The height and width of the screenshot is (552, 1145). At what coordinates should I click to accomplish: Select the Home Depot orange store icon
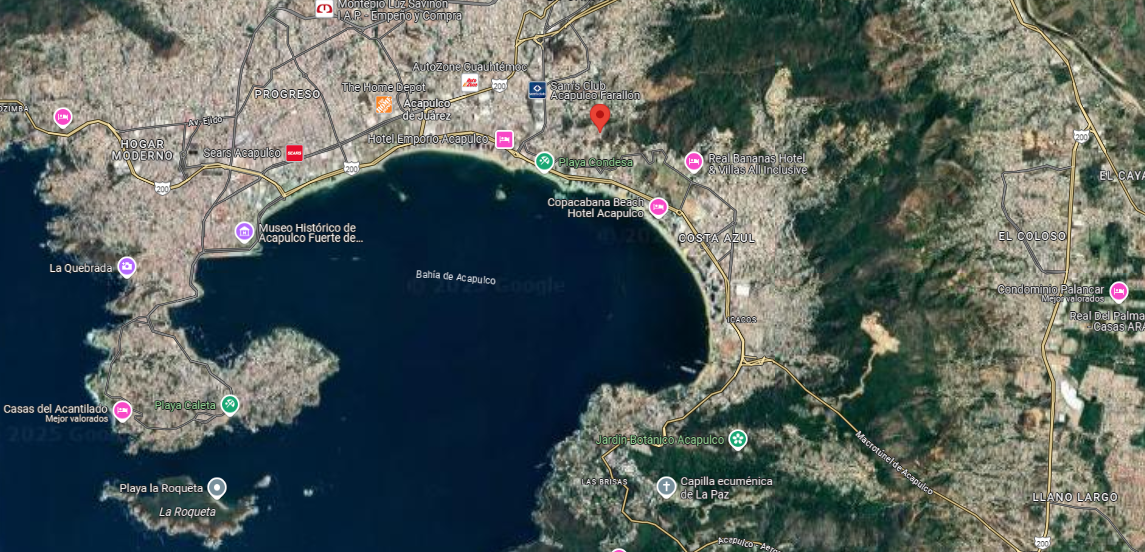[384, 104]
